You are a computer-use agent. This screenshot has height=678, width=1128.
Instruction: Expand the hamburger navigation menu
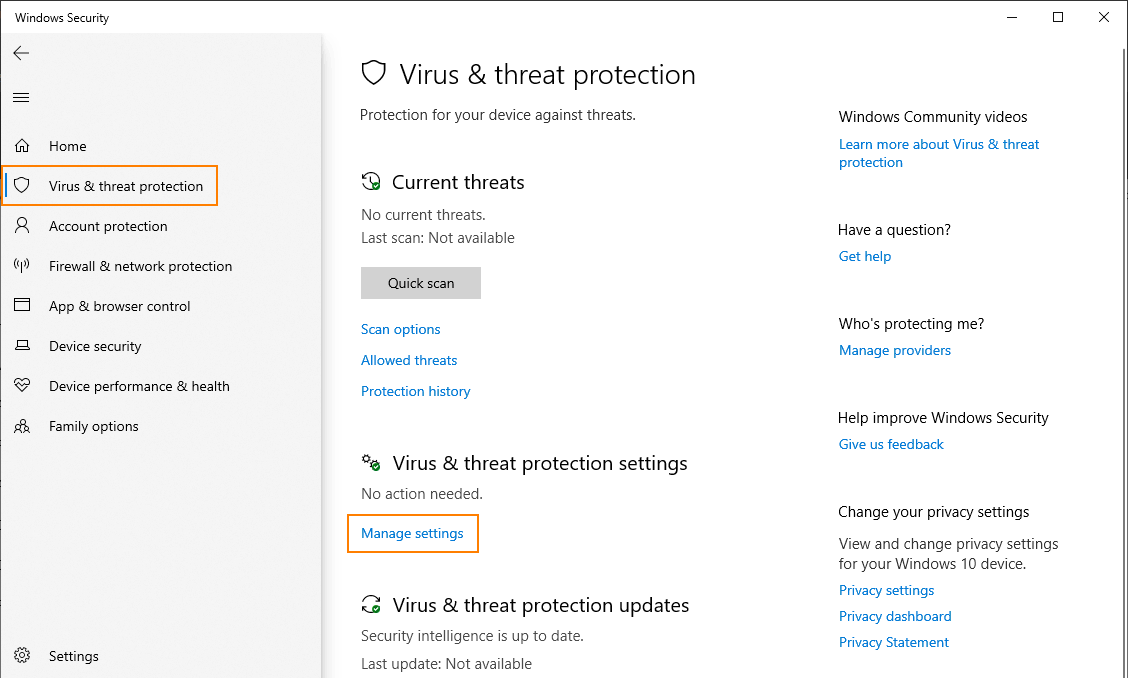click(x=21, y=97)
